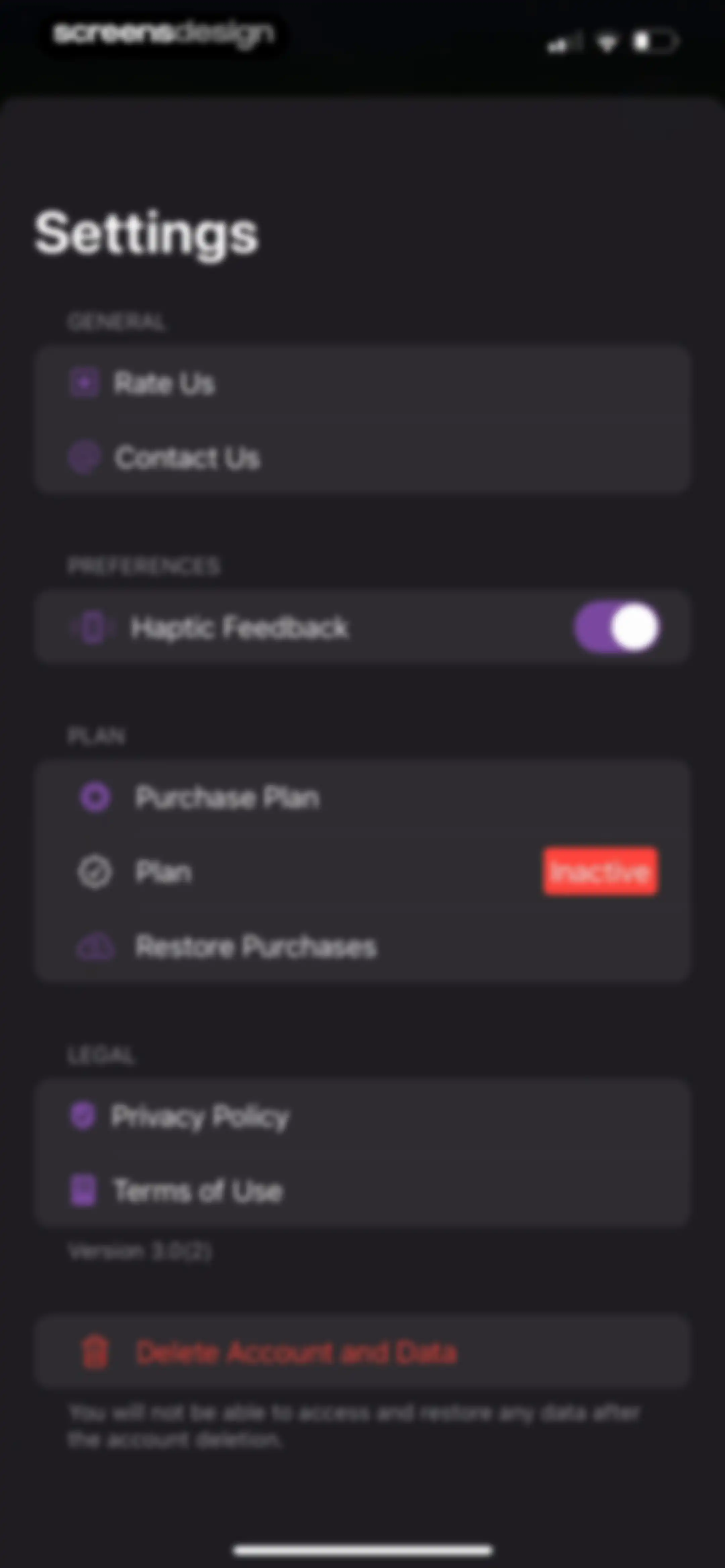Tap the checkmark circle icon beside Plan
The width and height of the screenshot is (725, 1568).
(94, 872)
